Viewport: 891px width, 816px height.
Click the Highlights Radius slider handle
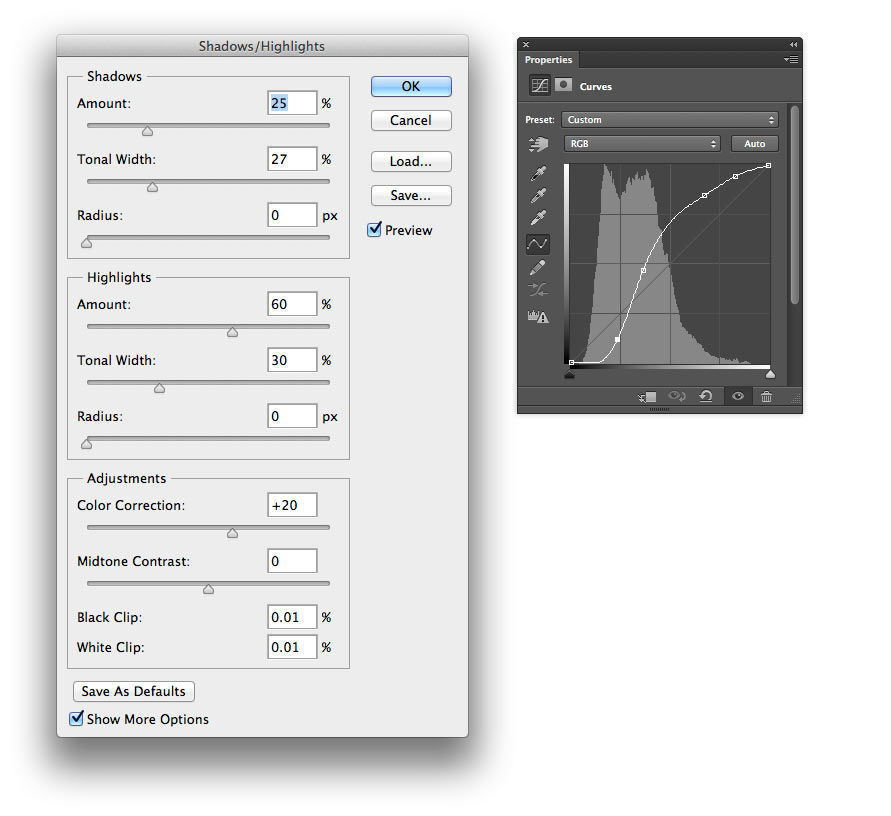point(86,444)
